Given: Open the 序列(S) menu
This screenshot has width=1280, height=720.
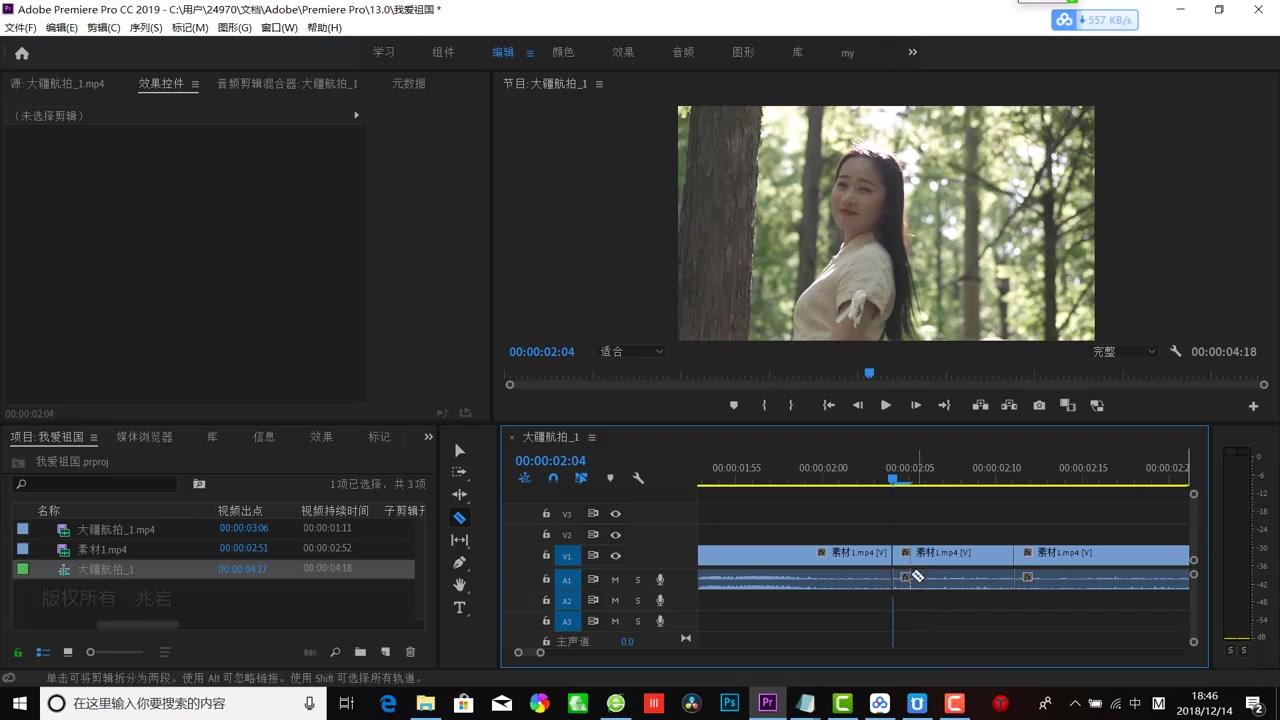Looking at the screenshot, I should click(x=146, y=28).
